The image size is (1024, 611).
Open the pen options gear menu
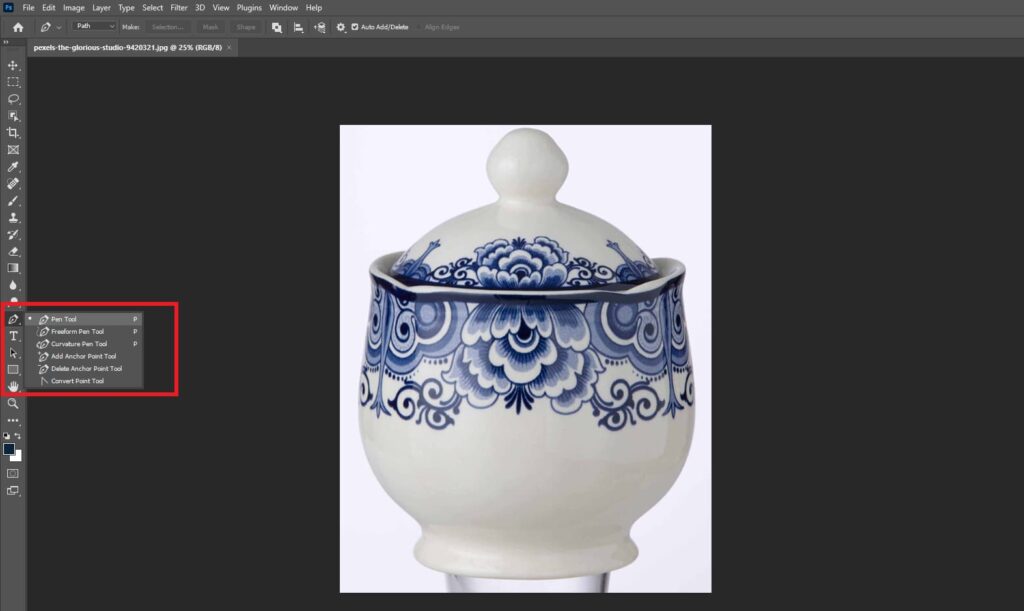click(341, 27)
